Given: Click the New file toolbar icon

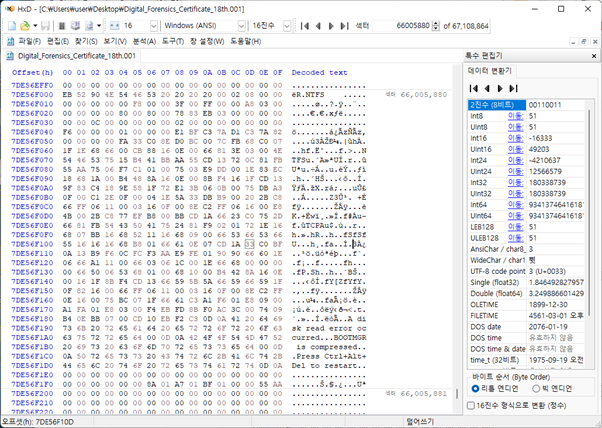Looking at the screenshot, I should click(12, 26).
